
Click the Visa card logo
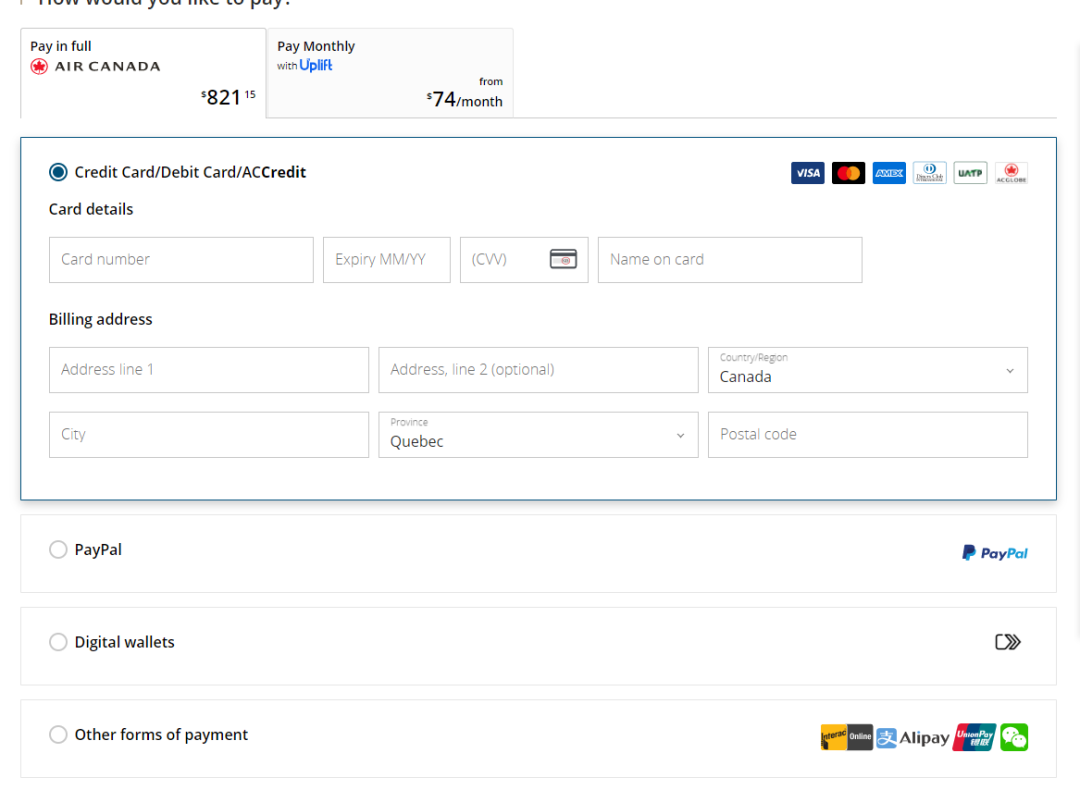tap(807, 173)
